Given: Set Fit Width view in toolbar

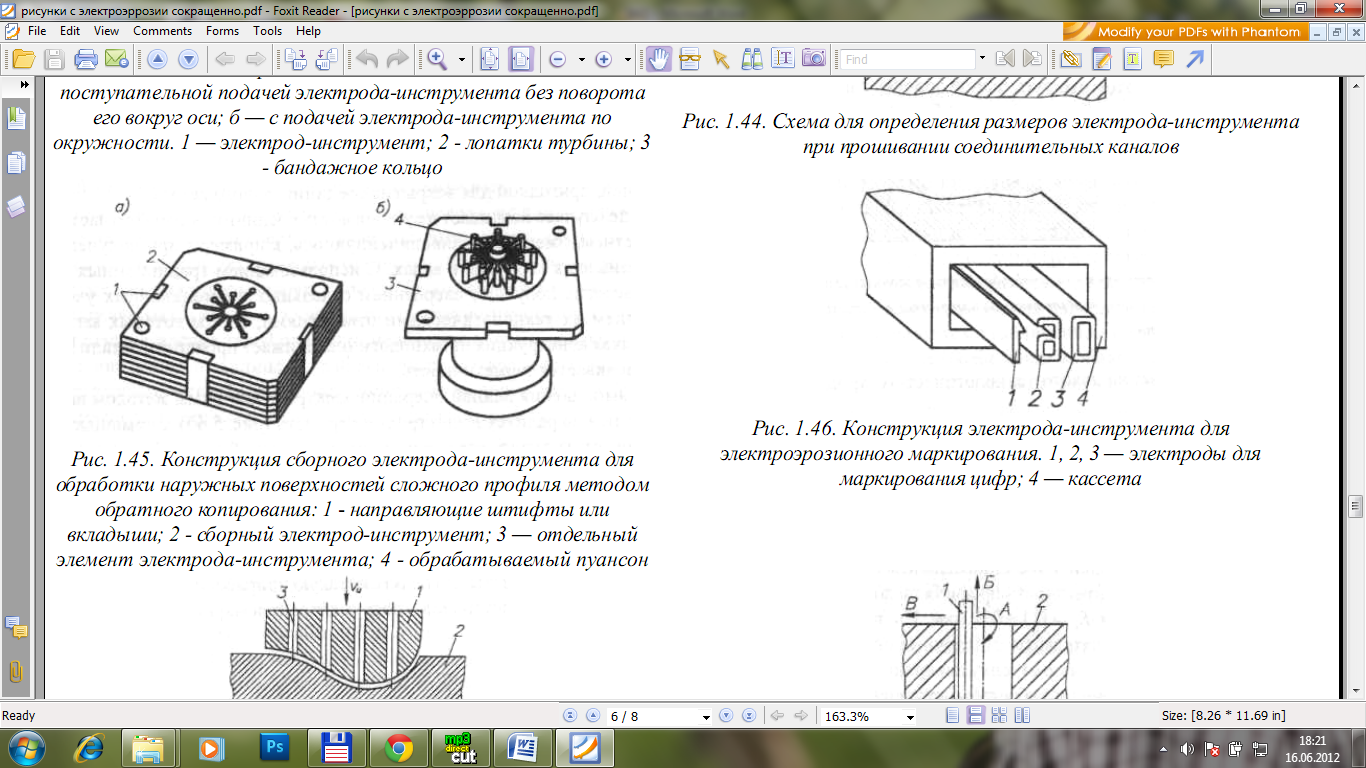Looking at the screenshot, I should pyautogui.click(x=521, y=59).
